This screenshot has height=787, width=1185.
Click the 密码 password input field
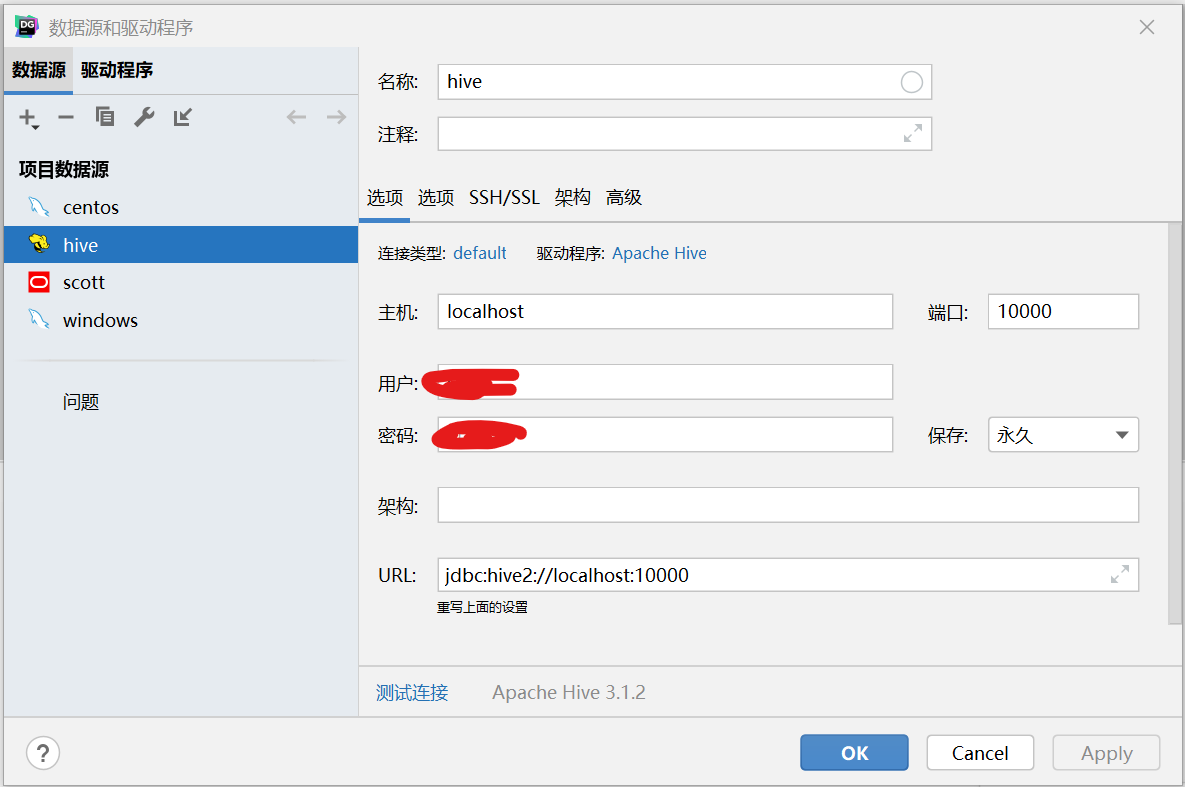click(x=665, y=435)
